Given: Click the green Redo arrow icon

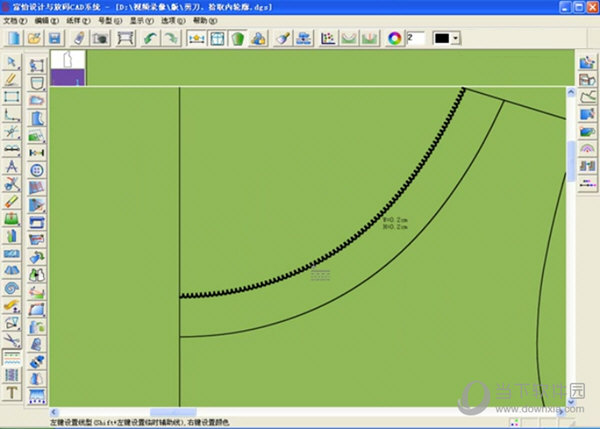Looking at the screenshot, I should click(x=172, y=38).
